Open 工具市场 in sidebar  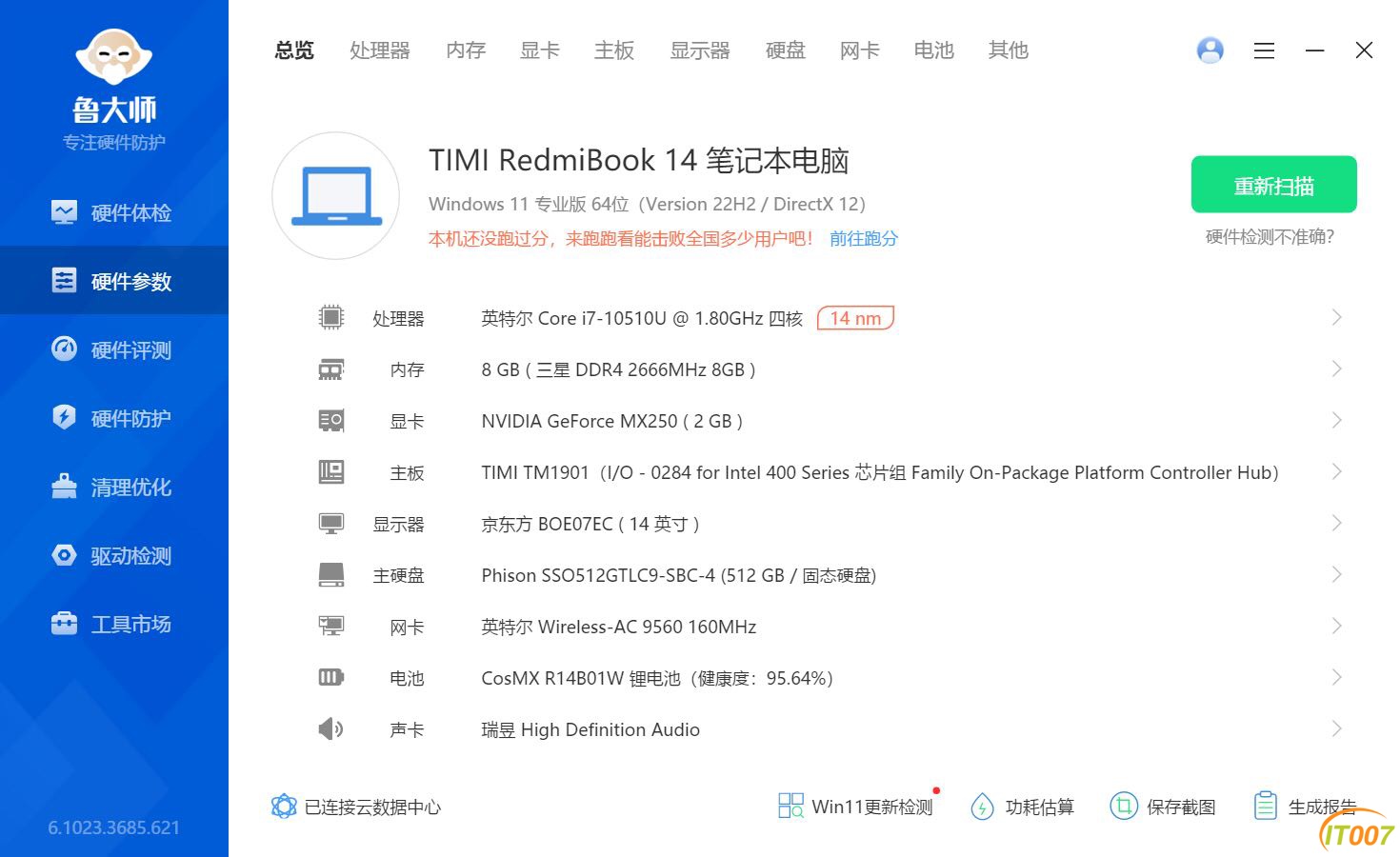113,624
